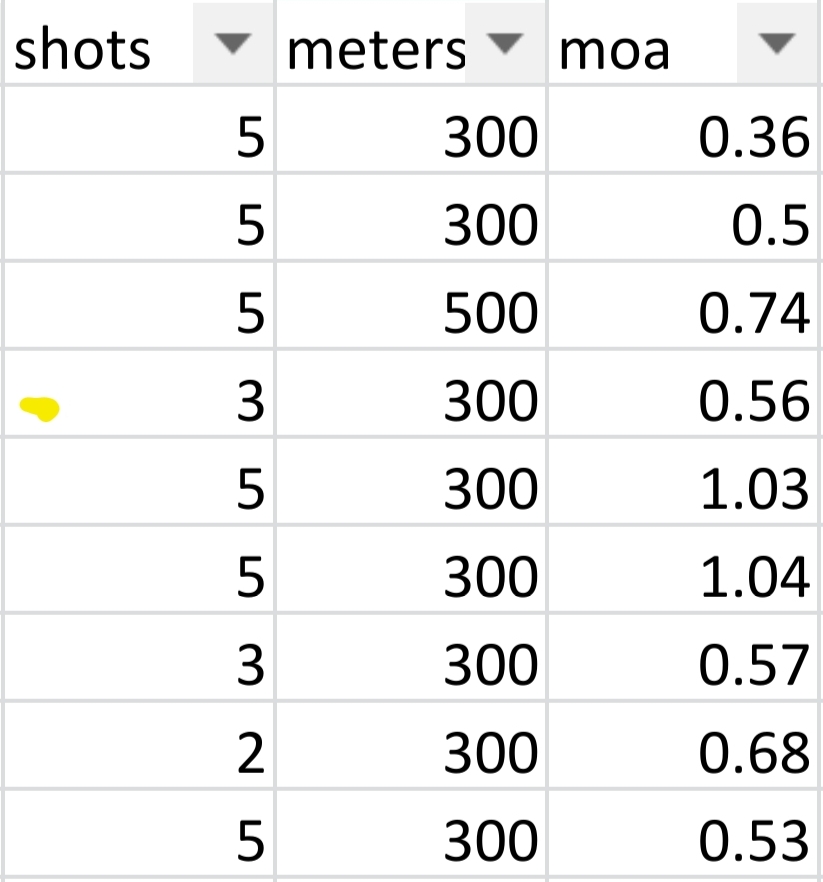Select the moa cell 0.53
Image resolution: width=823 pixels, height=882 pixels.
[x=682, y=834]
